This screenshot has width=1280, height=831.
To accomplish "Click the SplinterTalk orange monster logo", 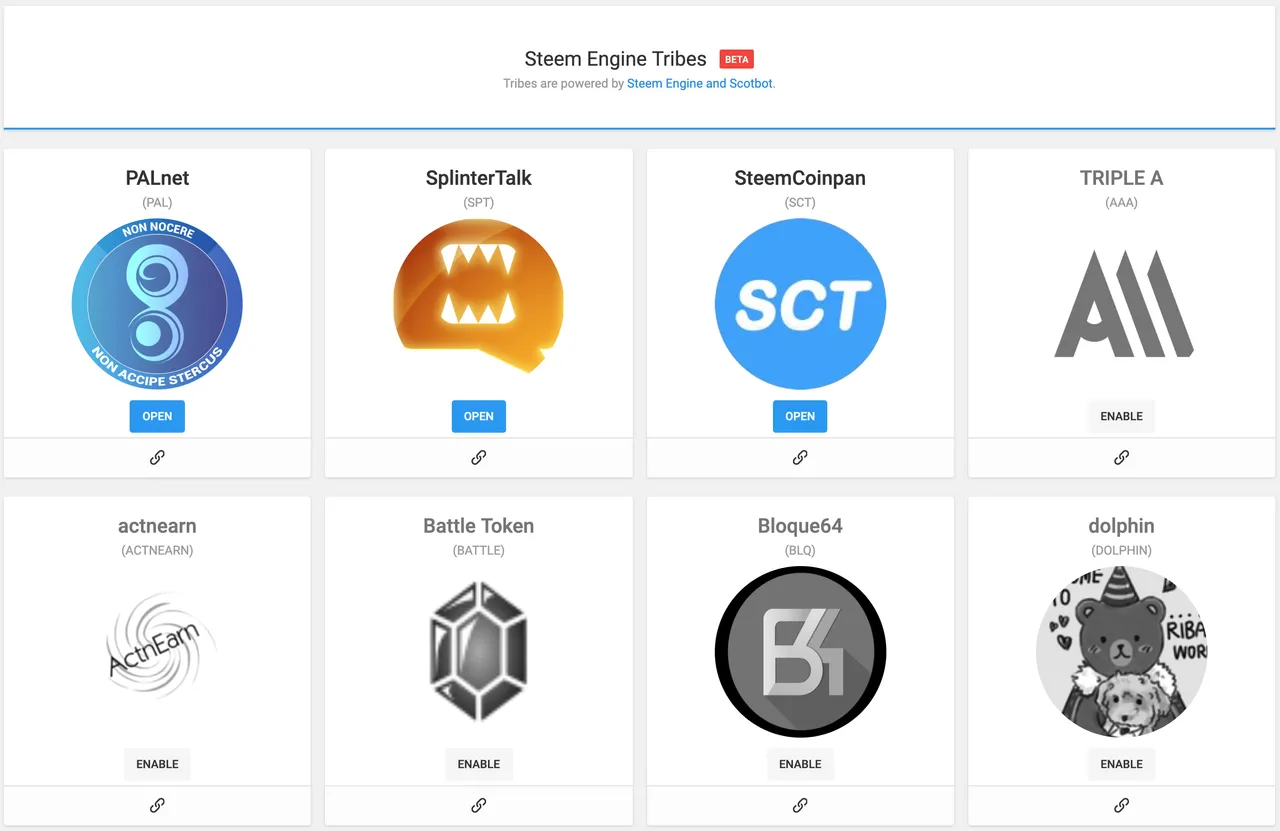I will coord(479,296).
